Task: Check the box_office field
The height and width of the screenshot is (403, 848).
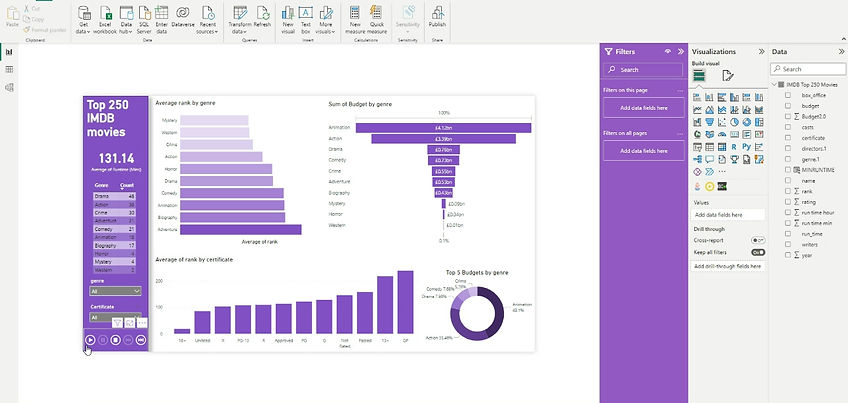Action: coord(788,95)
